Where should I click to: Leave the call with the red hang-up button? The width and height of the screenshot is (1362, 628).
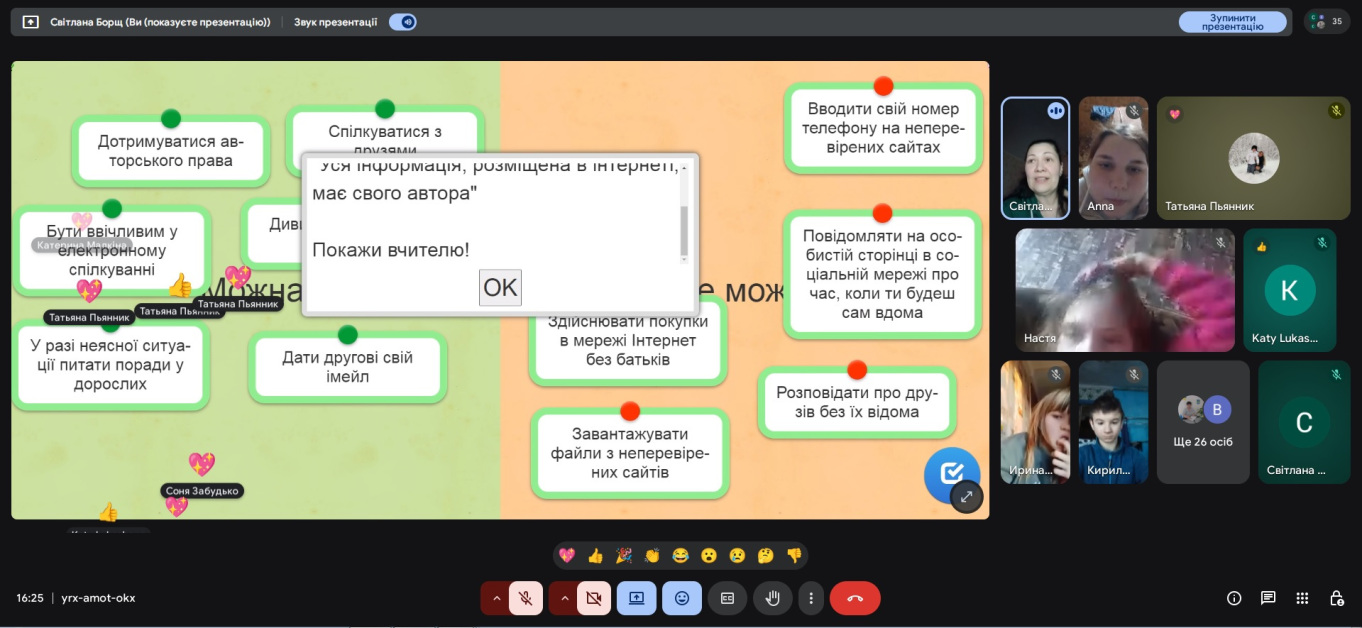tap(855, 598)
